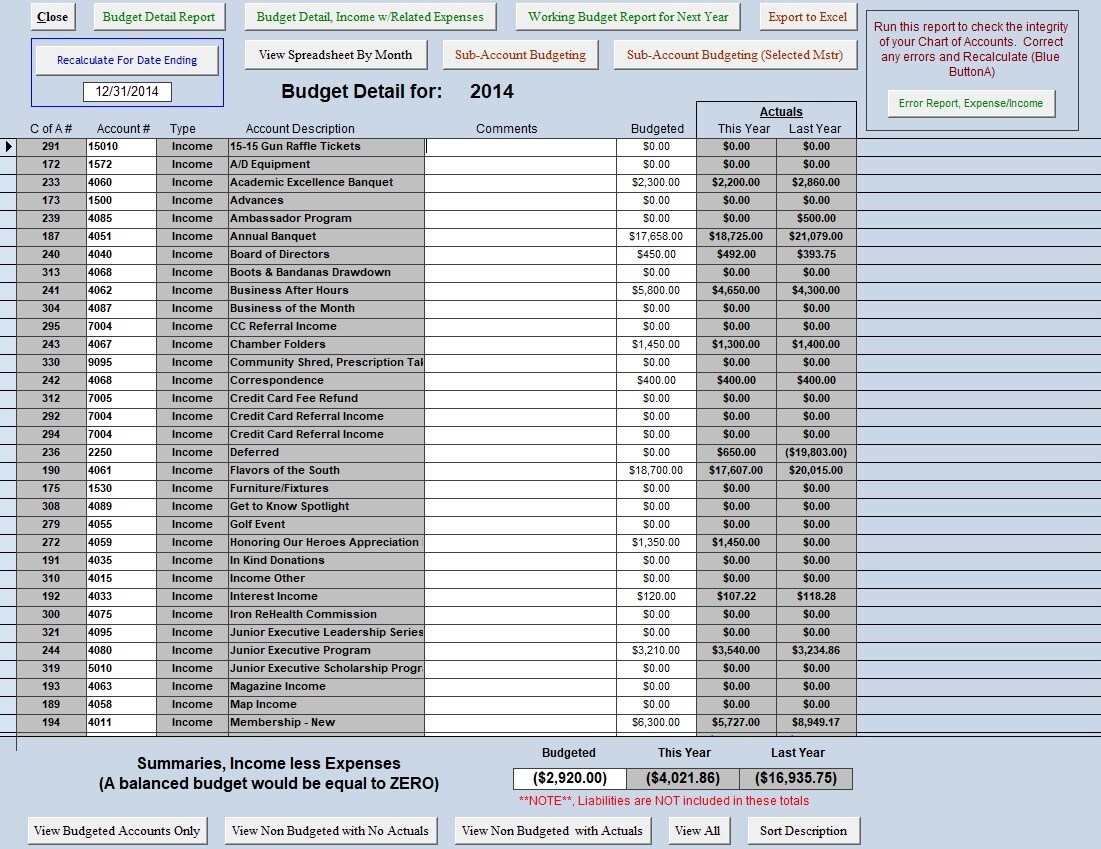Select the 12/31/2014 date field

pyautogui.click(x=127, y=91)
